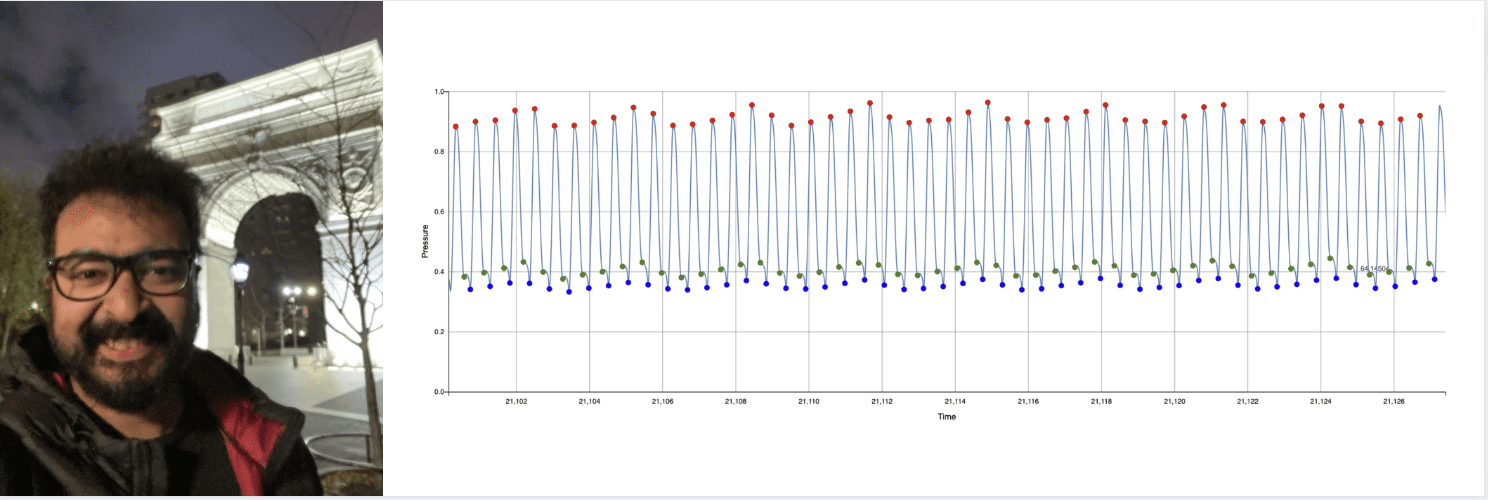The width and height of the screenshot is (1488, 500).
Task: Click the first green notch marker
Action: click(x=465, y=277)
